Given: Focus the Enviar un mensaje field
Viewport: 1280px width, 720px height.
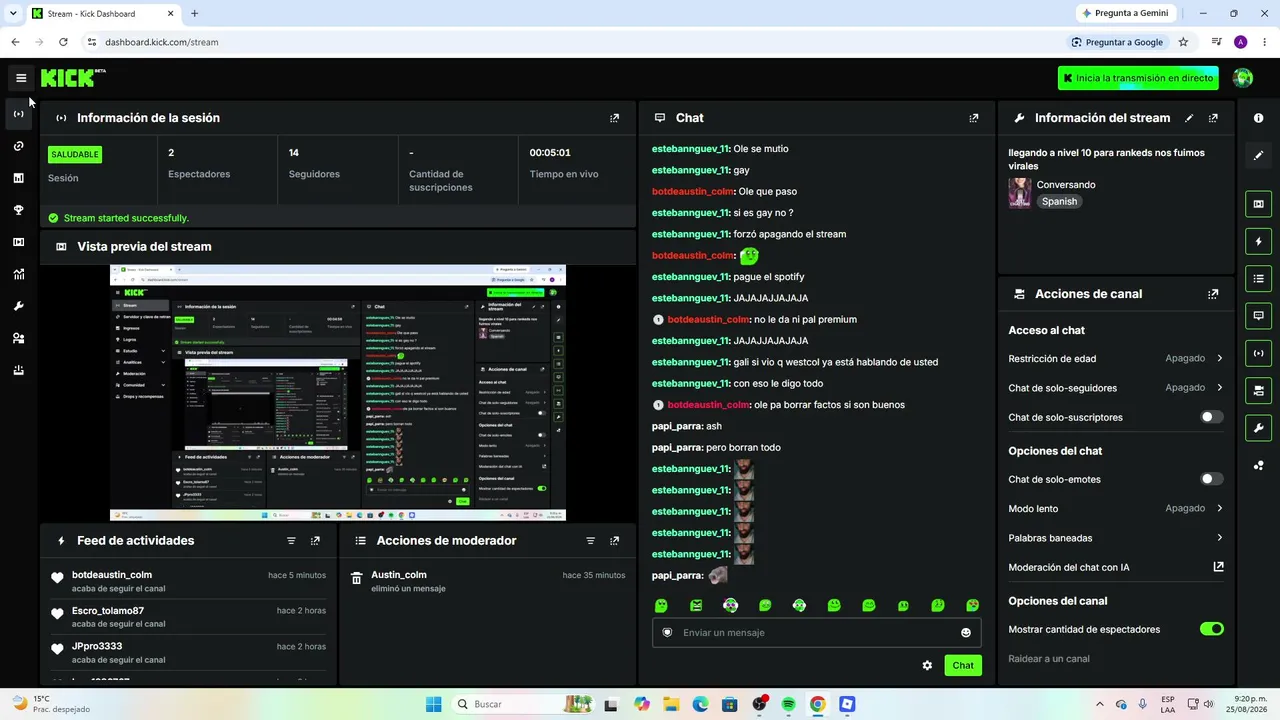Looking at the screenshot, I should coord(816,633).
